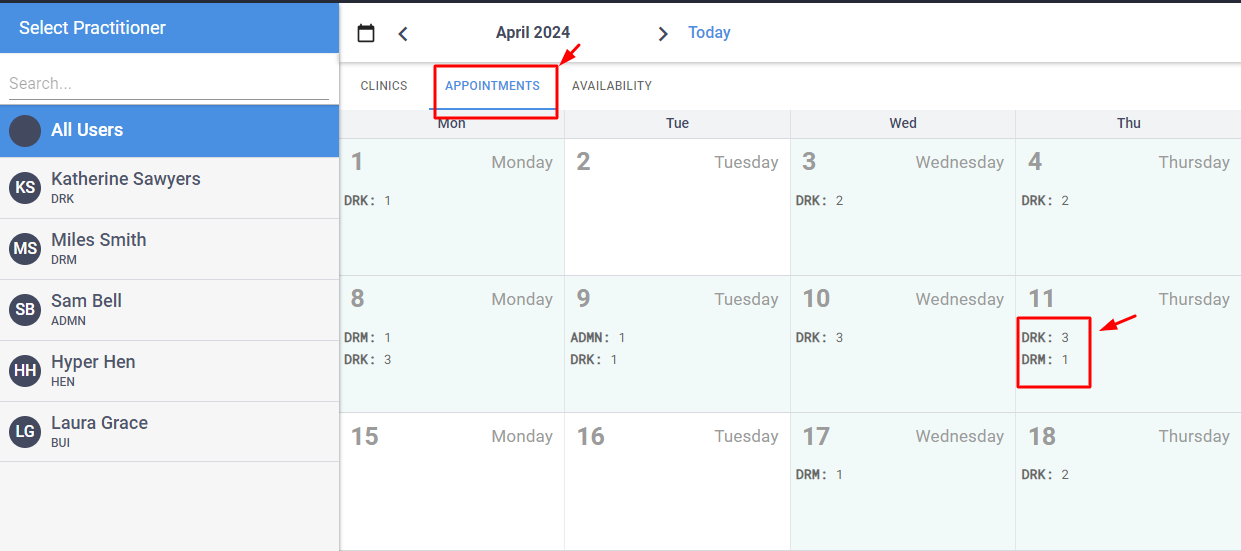Select the Appointments tab
Viewport: 1241px width, 551px height.
(x=492, y=86)
